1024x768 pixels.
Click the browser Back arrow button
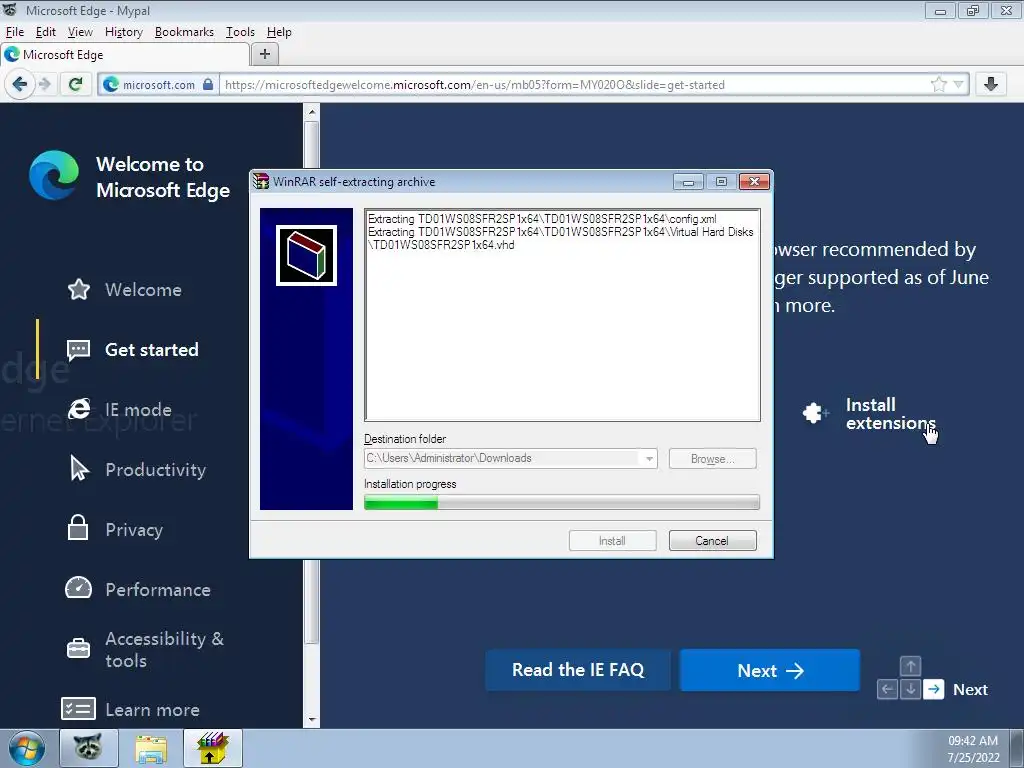click(20, 84)
